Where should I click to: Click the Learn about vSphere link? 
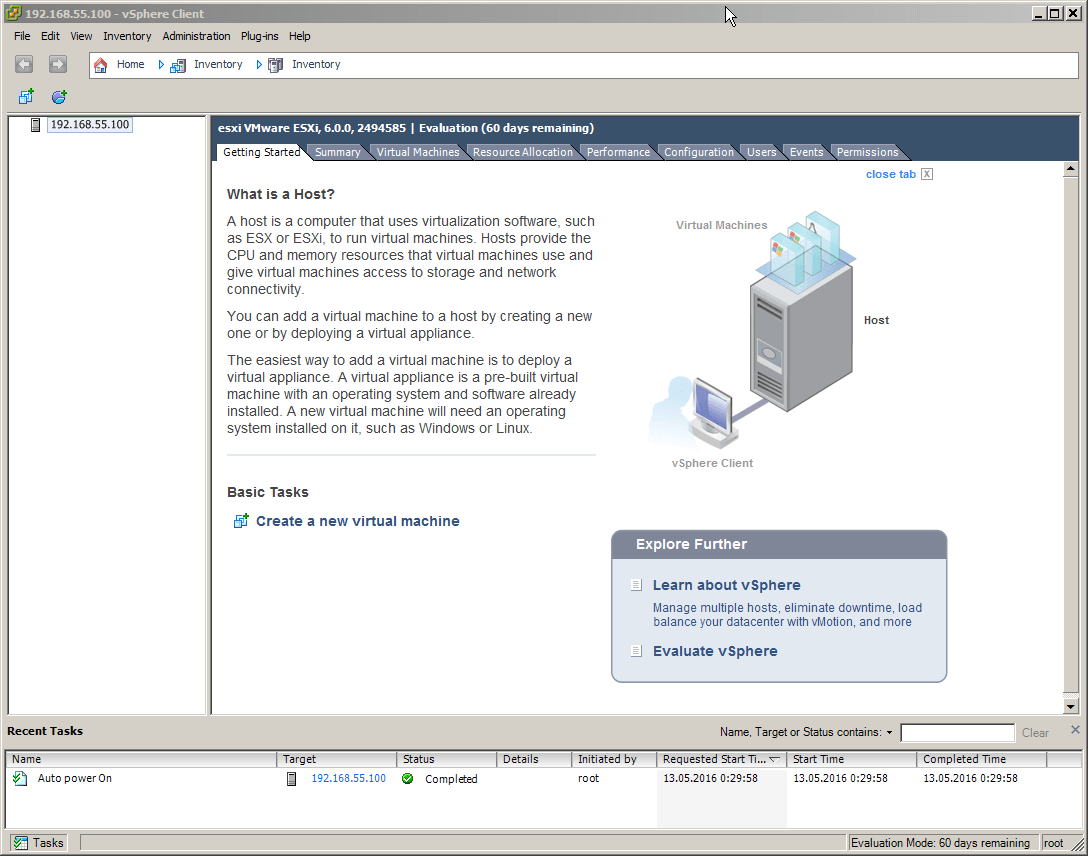726,585
